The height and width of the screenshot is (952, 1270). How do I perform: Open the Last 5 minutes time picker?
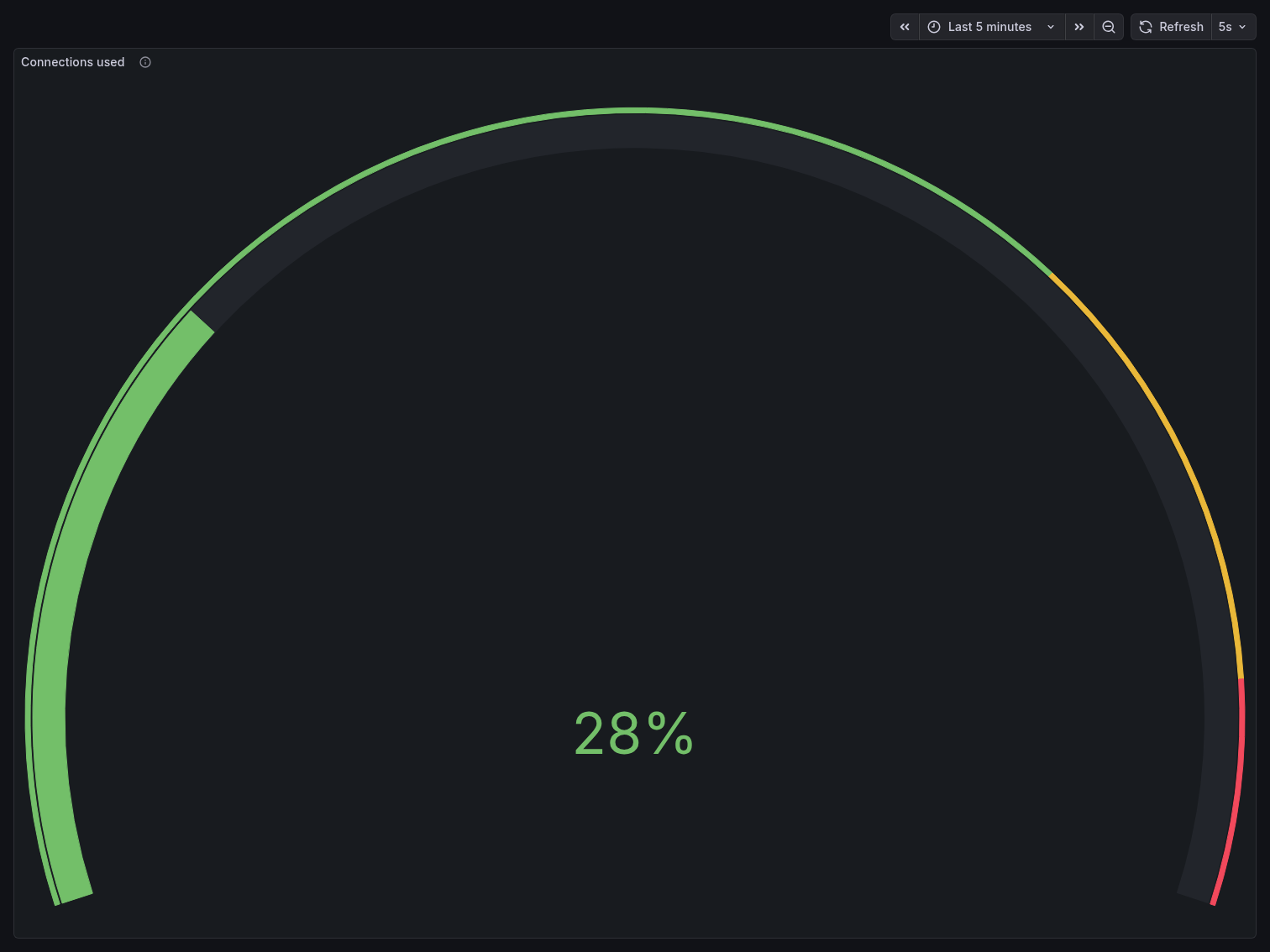989,27
